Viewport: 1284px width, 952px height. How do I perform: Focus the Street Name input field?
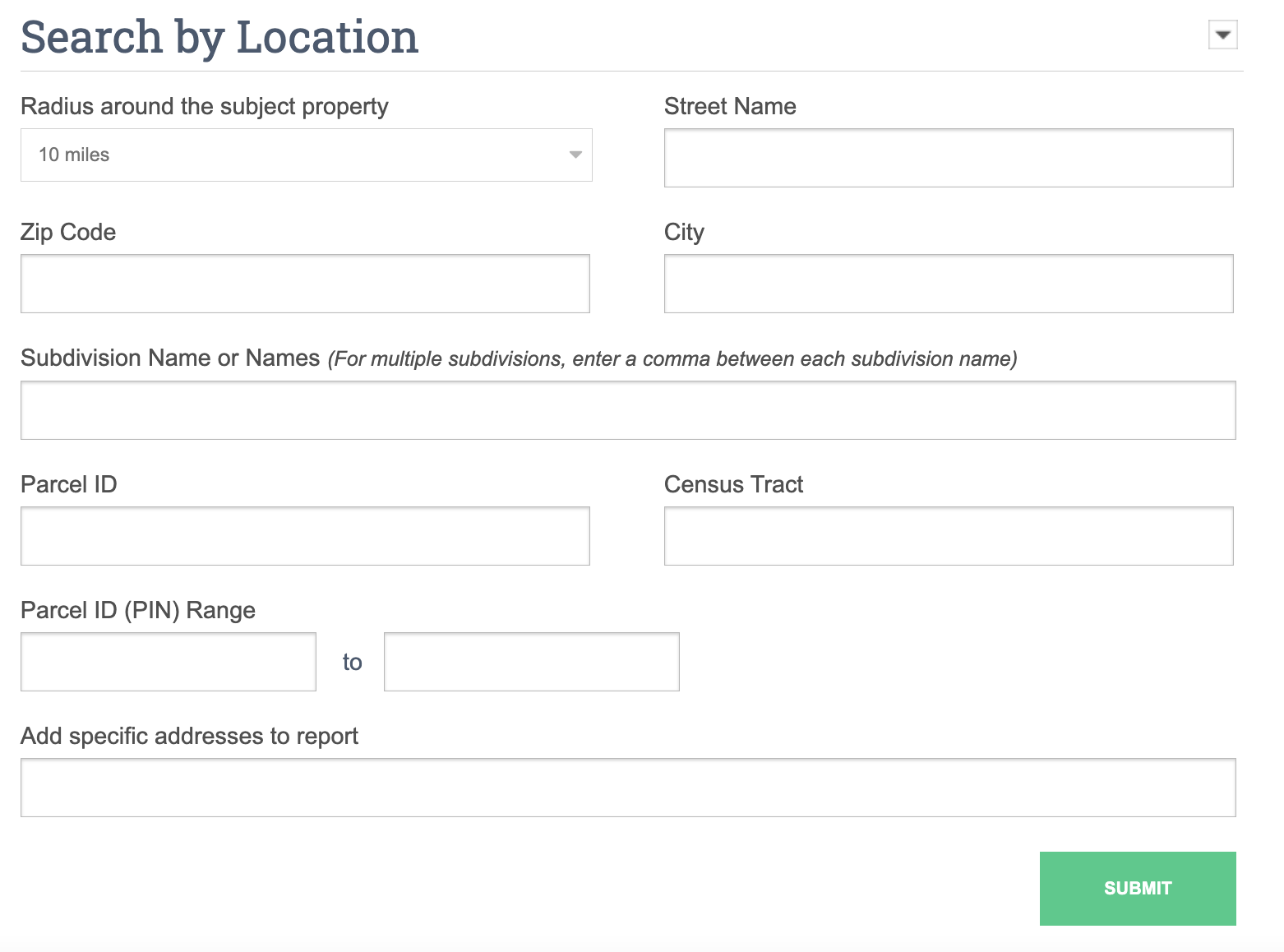pos(948,158)
